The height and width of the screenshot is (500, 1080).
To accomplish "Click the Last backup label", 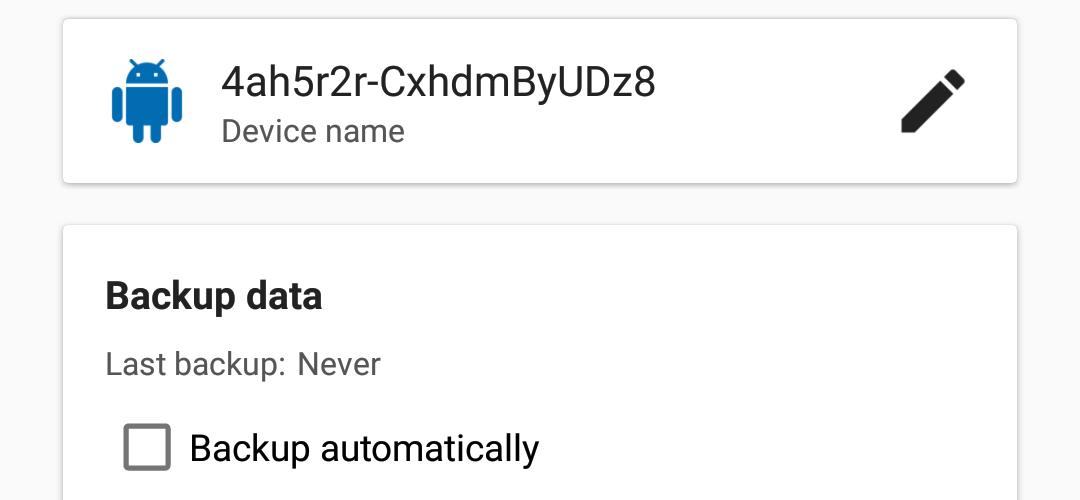I will pos(195,364).
